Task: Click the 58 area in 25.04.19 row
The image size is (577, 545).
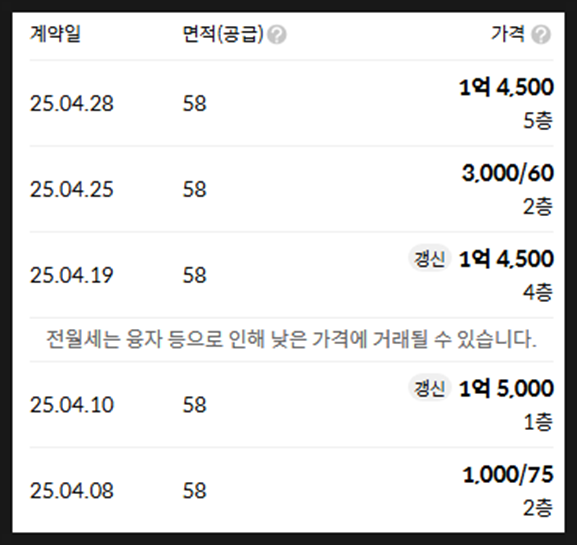Action: tap(195, 275)
